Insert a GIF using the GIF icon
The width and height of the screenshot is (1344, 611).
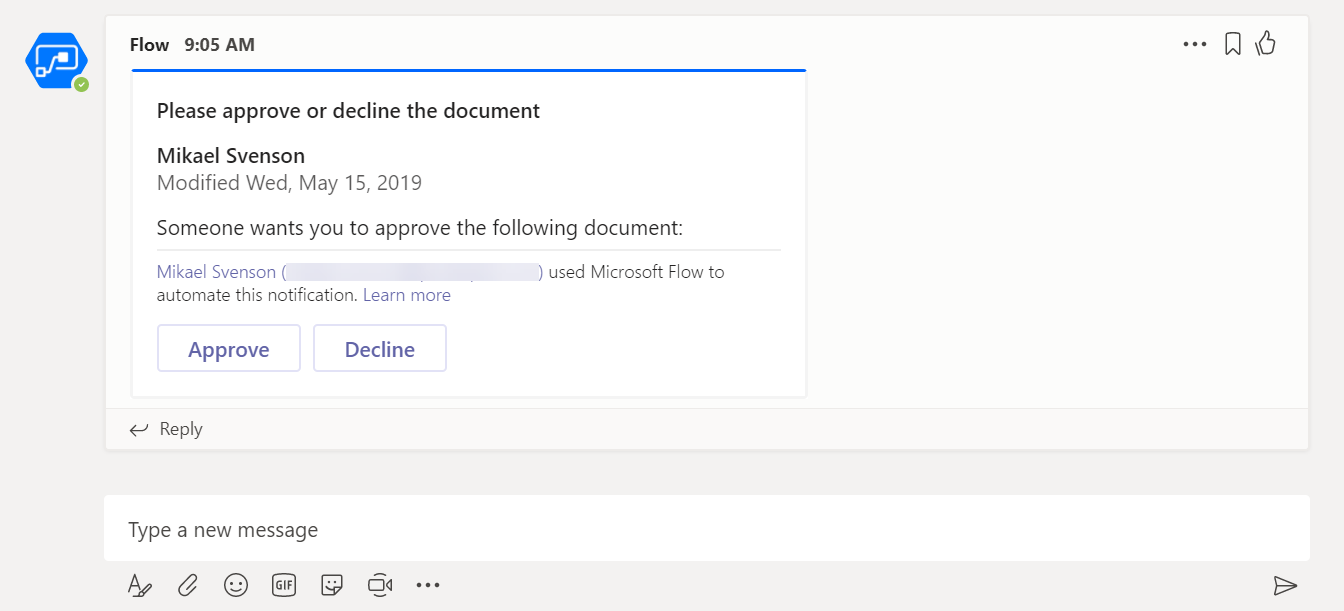point(284,585)
